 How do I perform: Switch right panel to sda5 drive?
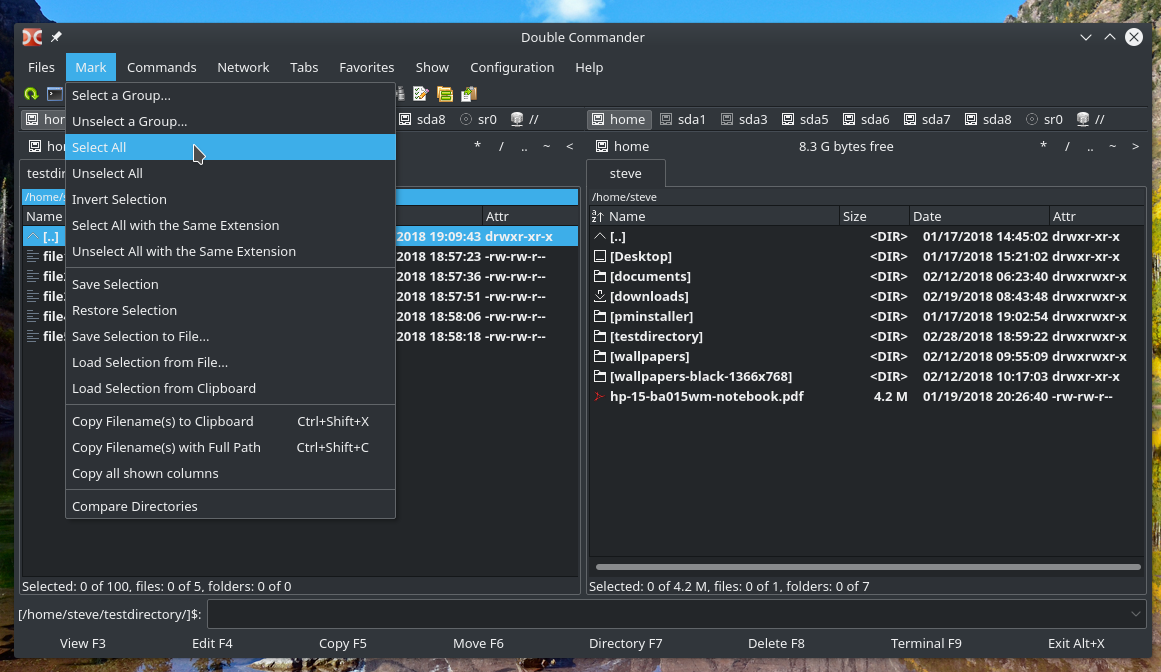pos(805,119)
